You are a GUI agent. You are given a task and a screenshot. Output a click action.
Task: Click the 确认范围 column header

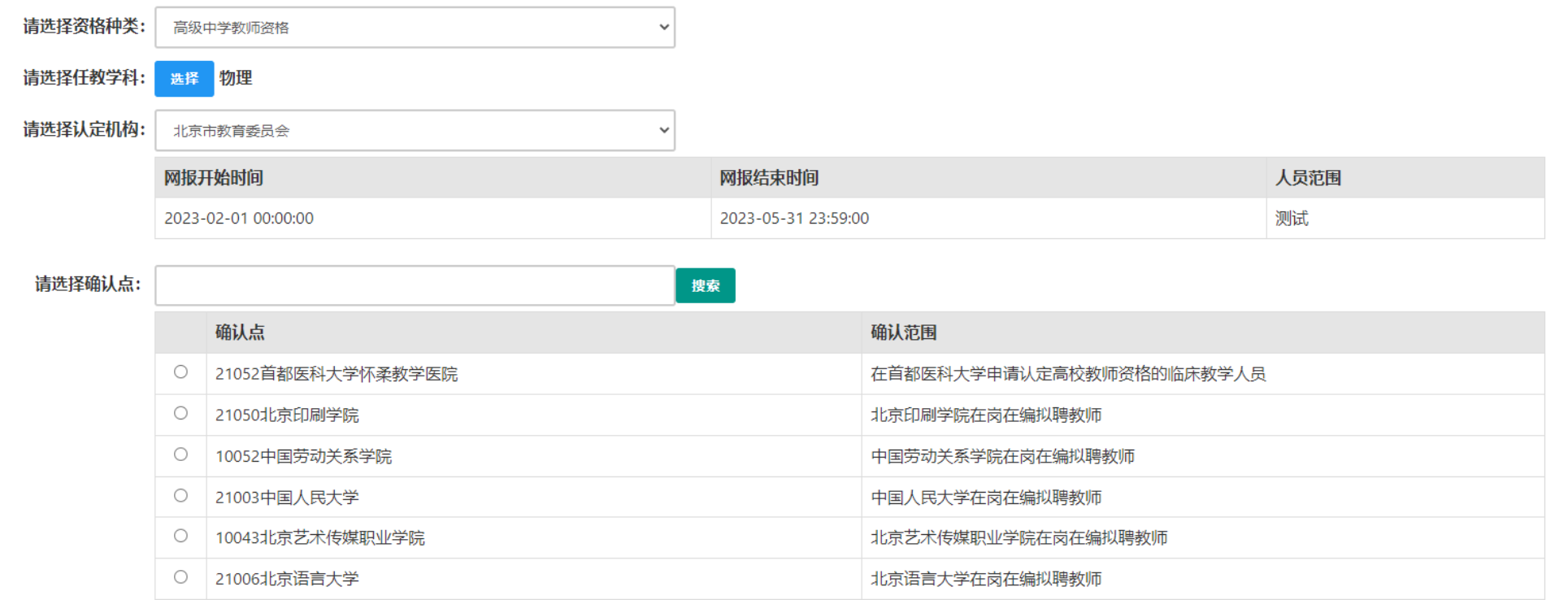pos(904,333)
